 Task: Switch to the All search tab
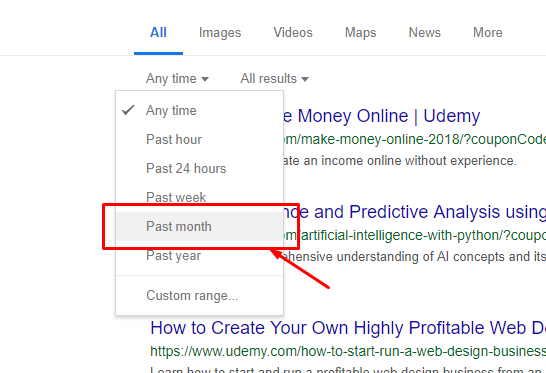[x=158, y=32]
